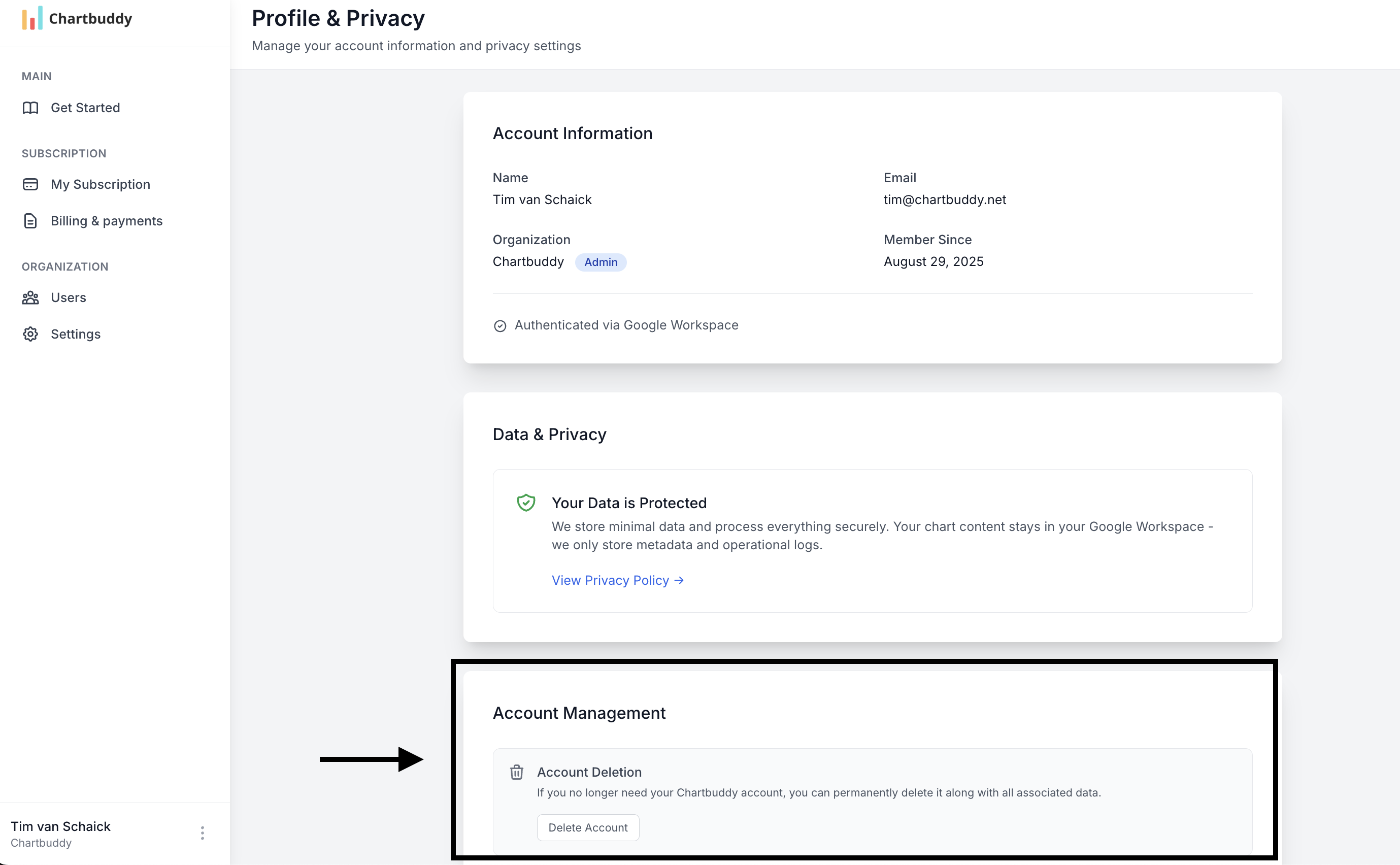Open the three-dot menu next to Tim van Schaick
Image resolution: width=1400 pixels, height=865 pixels.
click(x=202, y=833)
